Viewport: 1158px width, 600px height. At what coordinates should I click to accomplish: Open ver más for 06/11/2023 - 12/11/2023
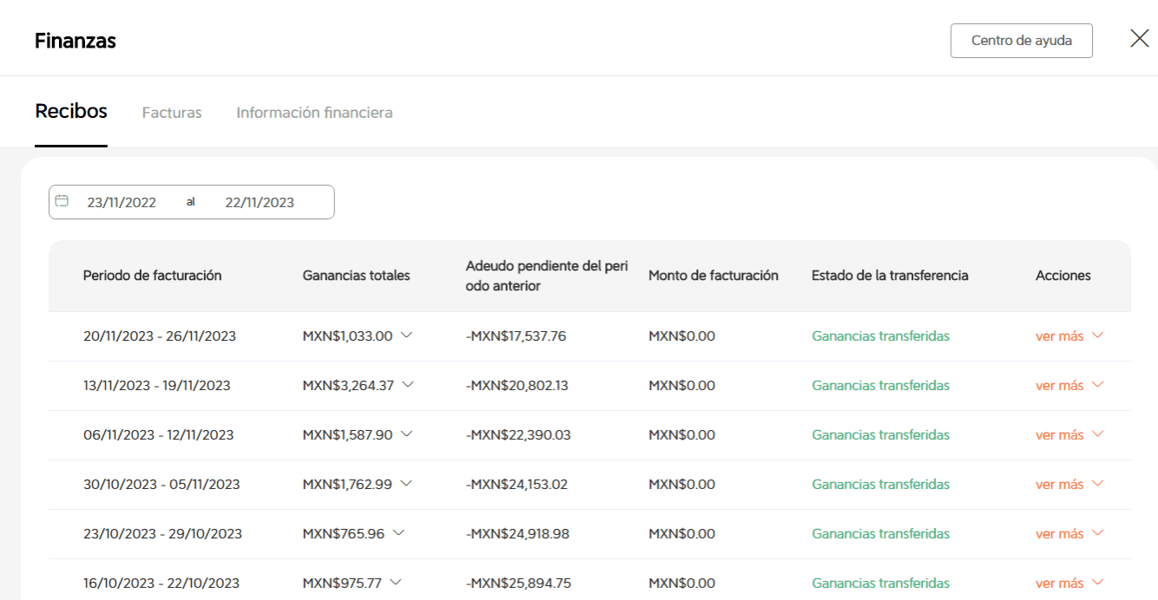click(x=1068, y=435)
